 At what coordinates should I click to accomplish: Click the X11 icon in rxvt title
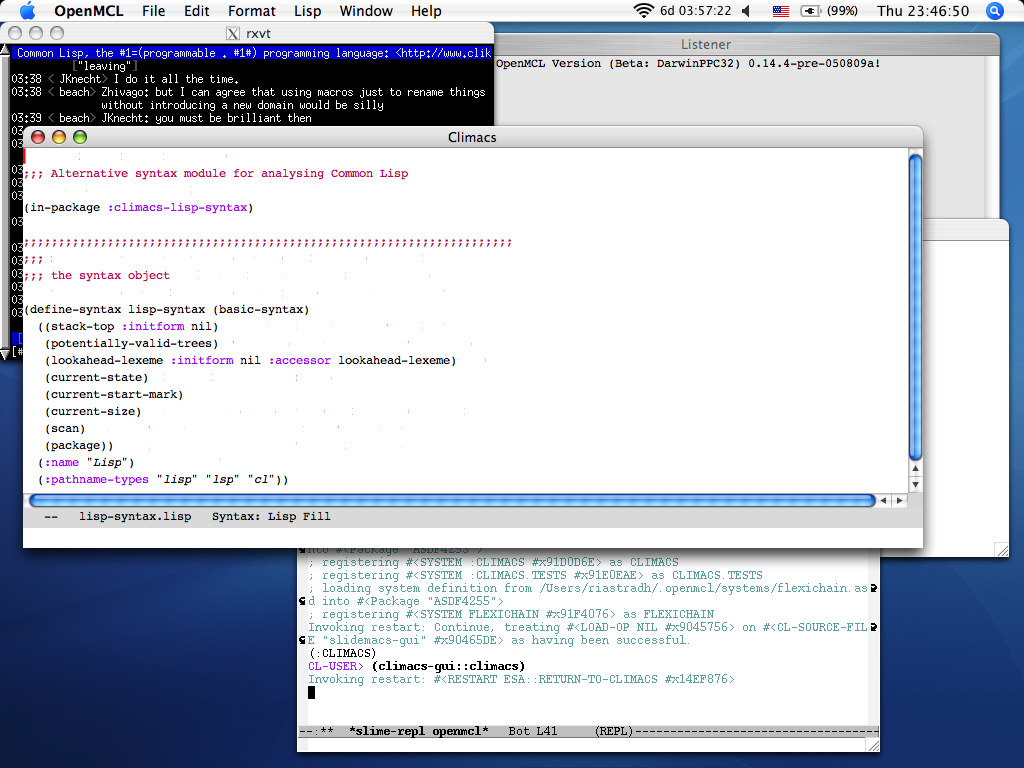click(233, 33)
